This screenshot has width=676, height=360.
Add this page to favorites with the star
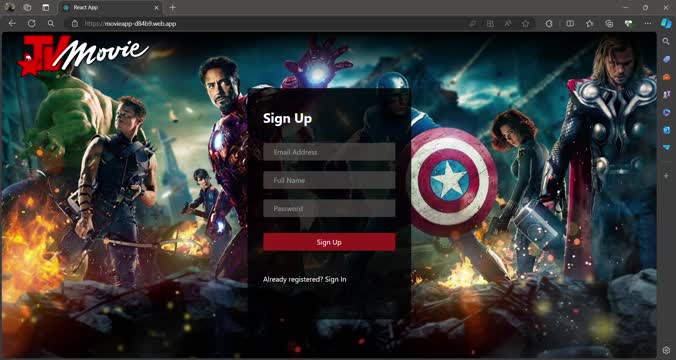(x=526, y=24)
